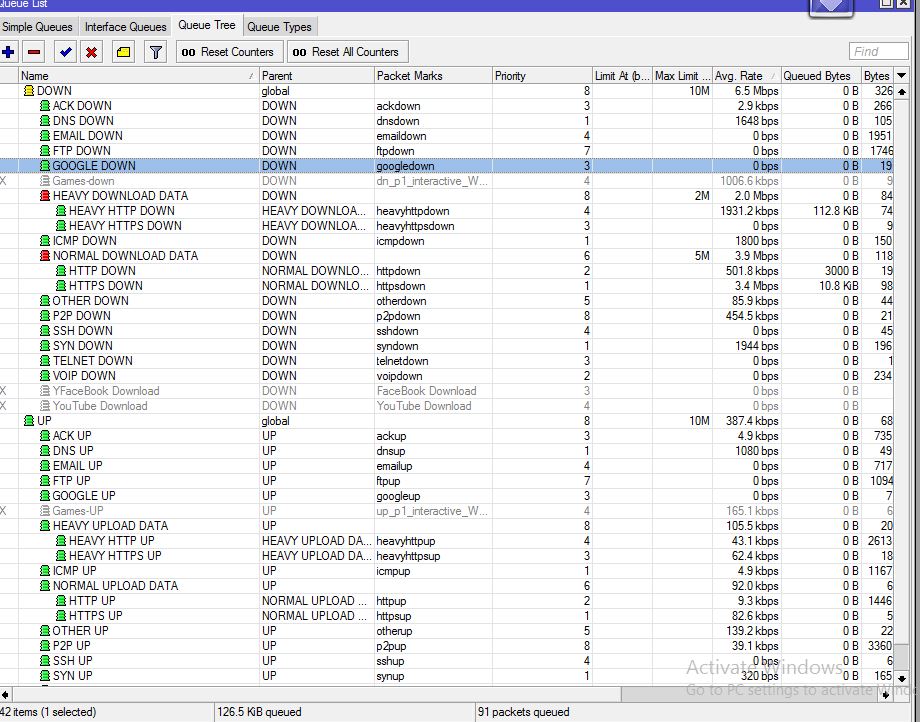Image resolution: width=920 pixels, height=722 pixels.
Task: Click the disabled Games-down queue icon
Action: coord(45,181)
